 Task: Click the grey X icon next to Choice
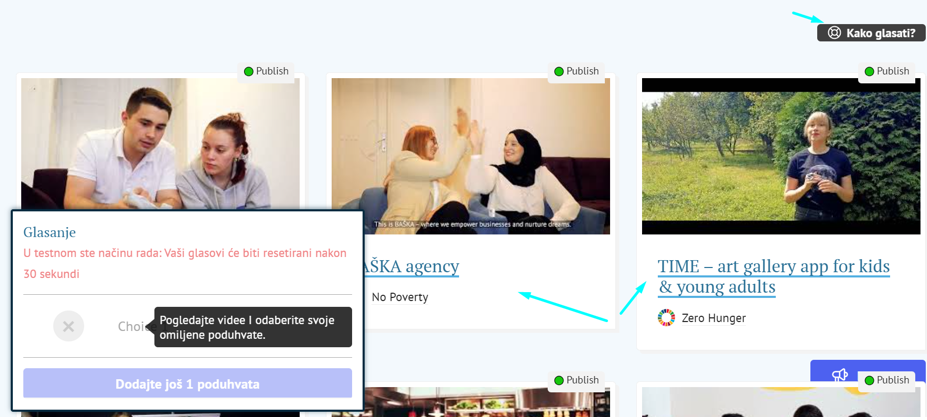(68, 326)
